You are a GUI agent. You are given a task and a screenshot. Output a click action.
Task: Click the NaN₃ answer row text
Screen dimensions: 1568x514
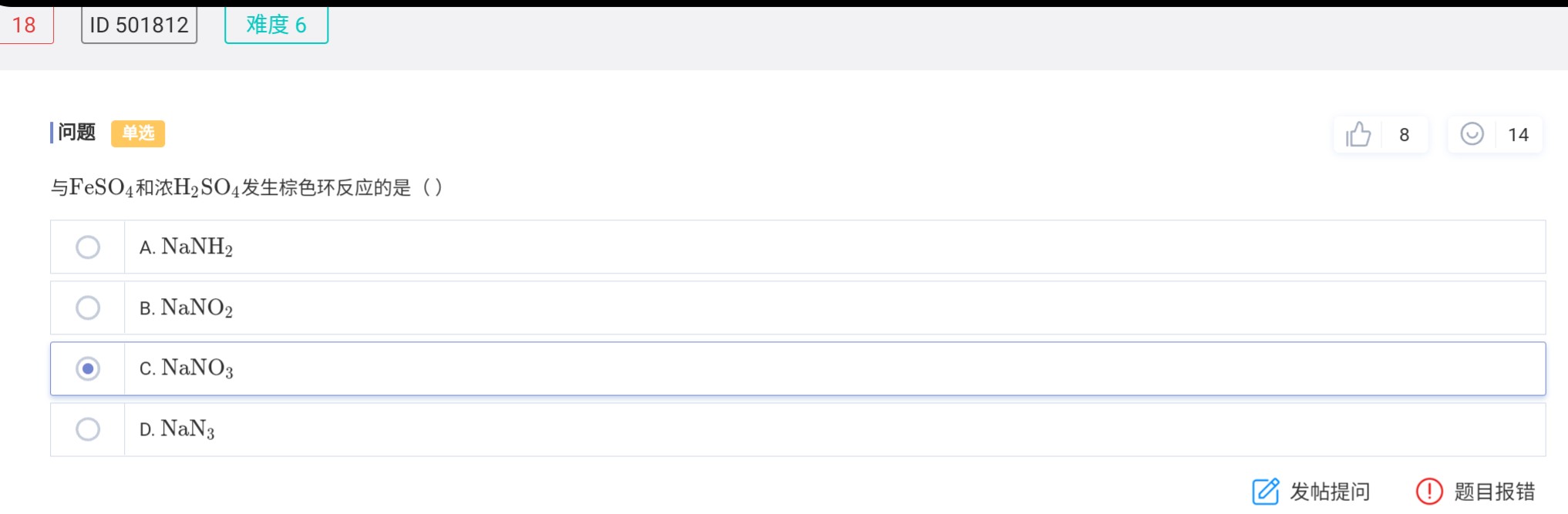[x=177, y=429]
